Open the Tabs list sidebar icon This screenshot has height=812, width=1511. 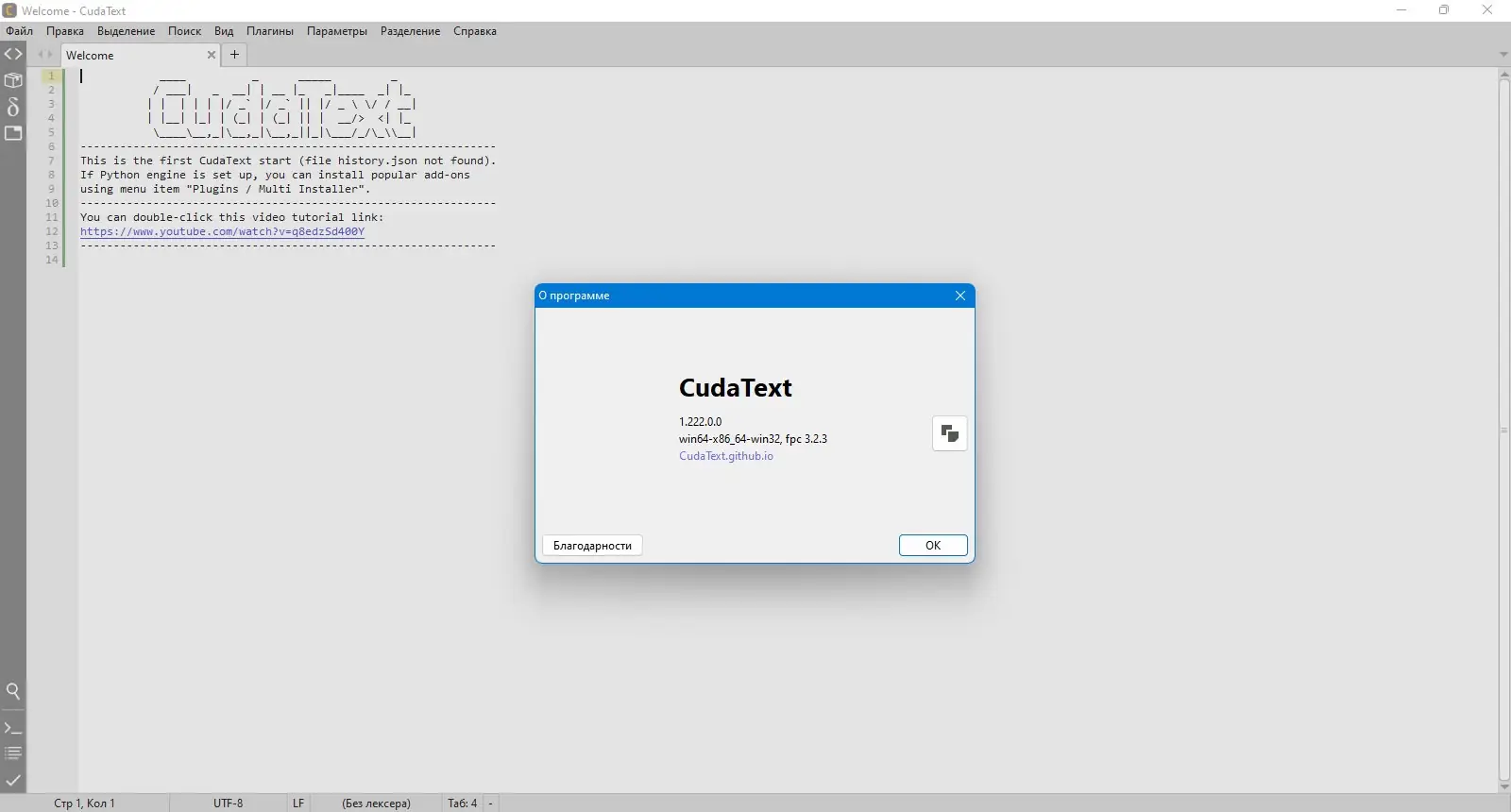(x=13, y=133)
